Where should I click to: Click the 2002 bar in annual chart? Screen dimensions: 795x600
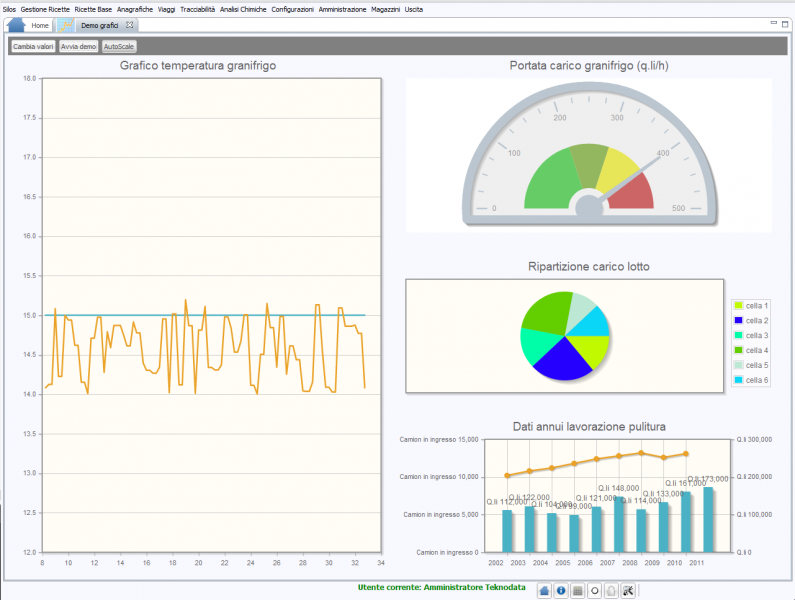click(x=507, y=531)
